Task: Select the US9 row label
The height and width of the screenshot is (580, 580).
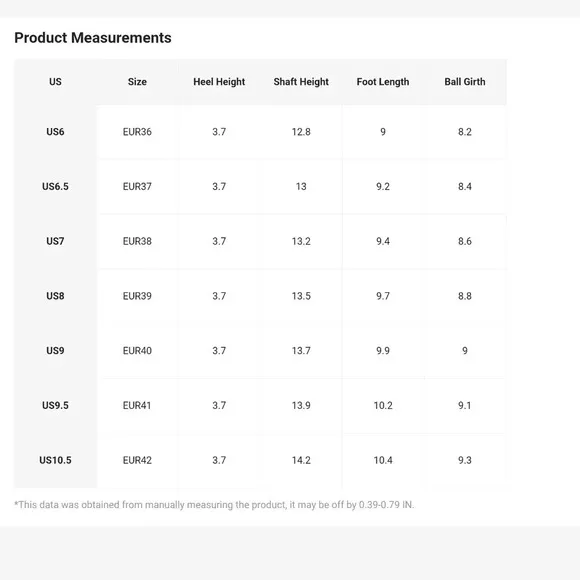Action: click(x=55, y=351)
